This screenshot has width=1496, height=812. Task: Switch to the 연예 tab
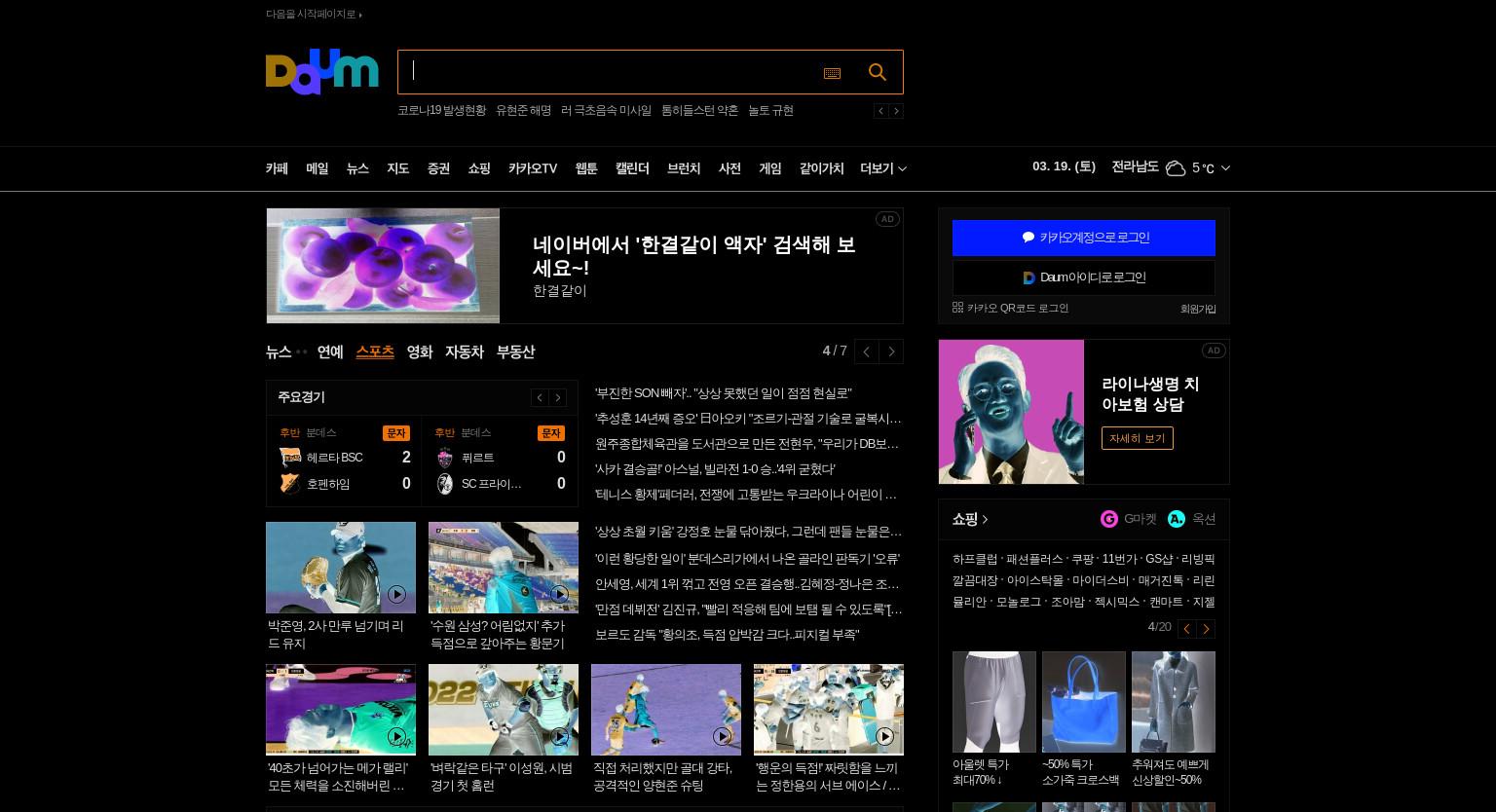330,351
